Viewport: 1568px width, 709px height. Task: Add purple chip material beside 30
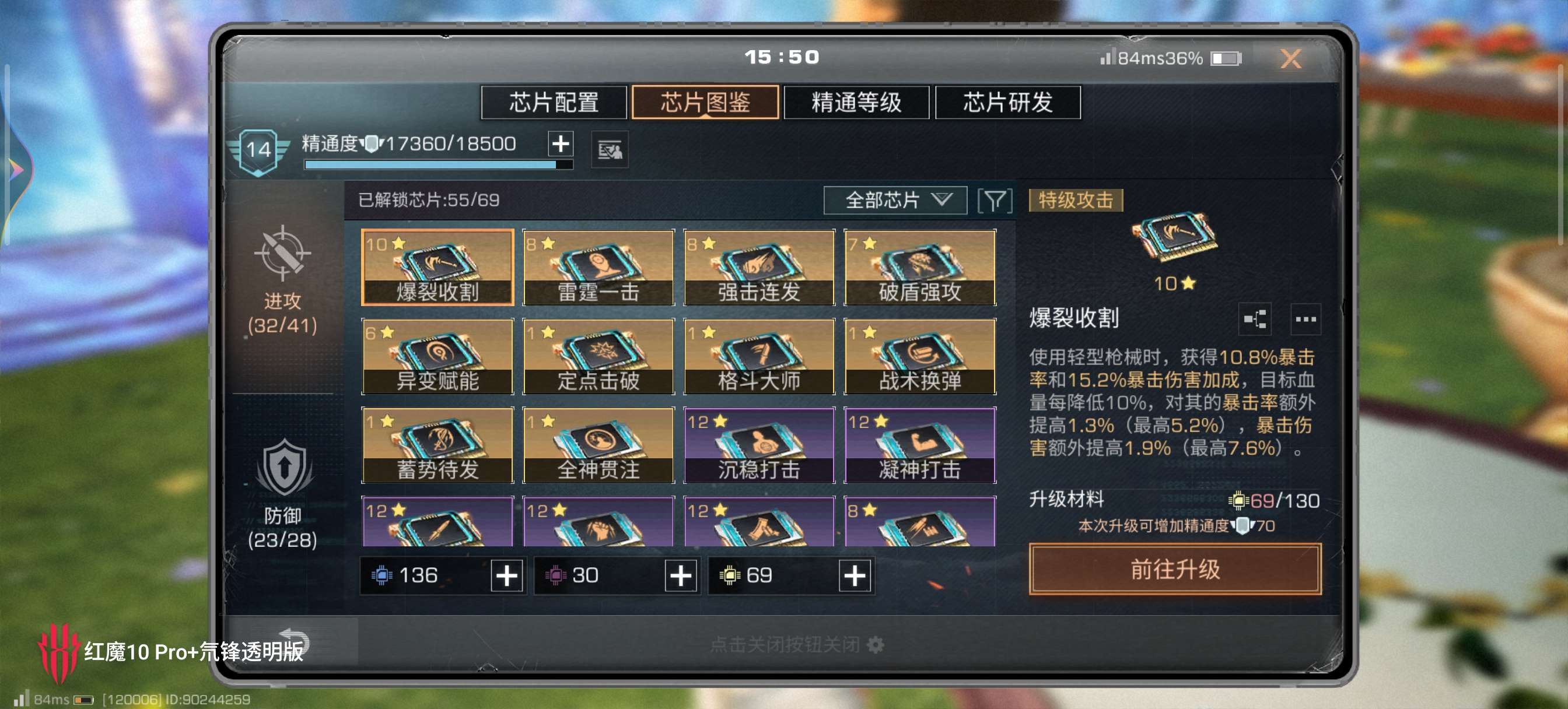pos(681,575)
